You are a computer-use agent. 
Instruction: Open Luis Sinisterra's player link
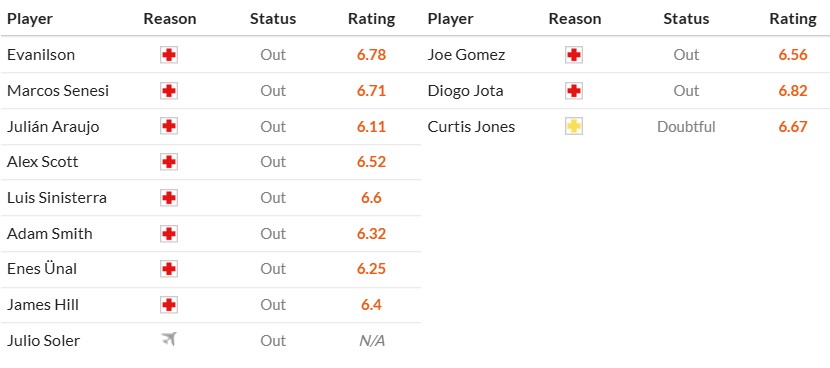pyautogui.click(x=57, y=198)
